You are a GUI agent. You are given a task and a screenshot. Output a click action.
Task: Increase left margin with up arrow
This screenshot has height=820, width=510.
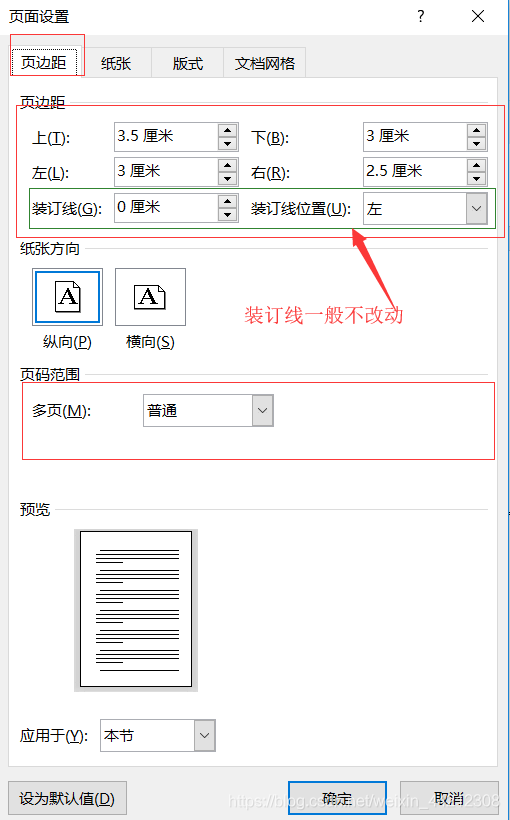pyautogui.click(x=228, y=165)
